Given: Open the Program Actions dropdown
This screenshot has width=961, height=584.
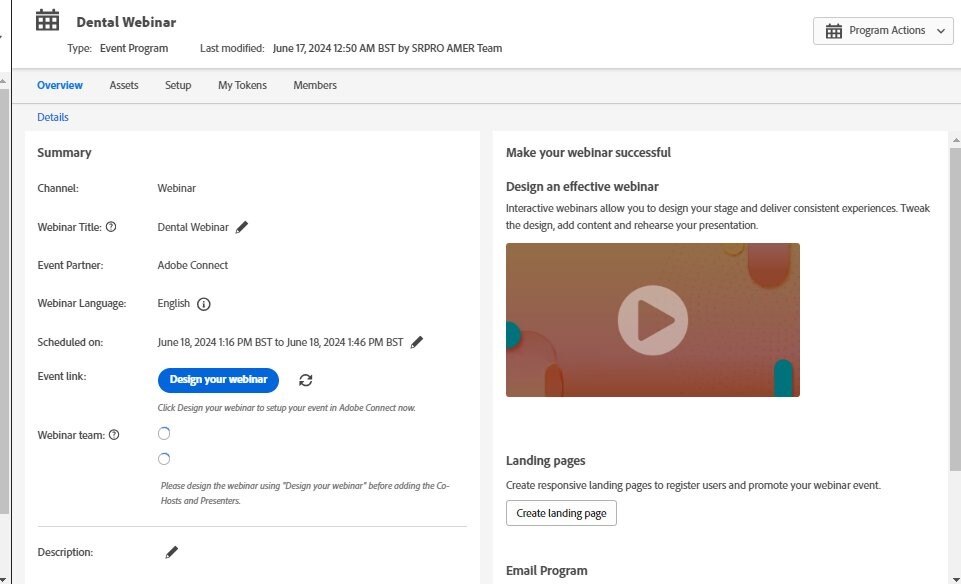Looking at the screenshot, I should tap(883, 31).
